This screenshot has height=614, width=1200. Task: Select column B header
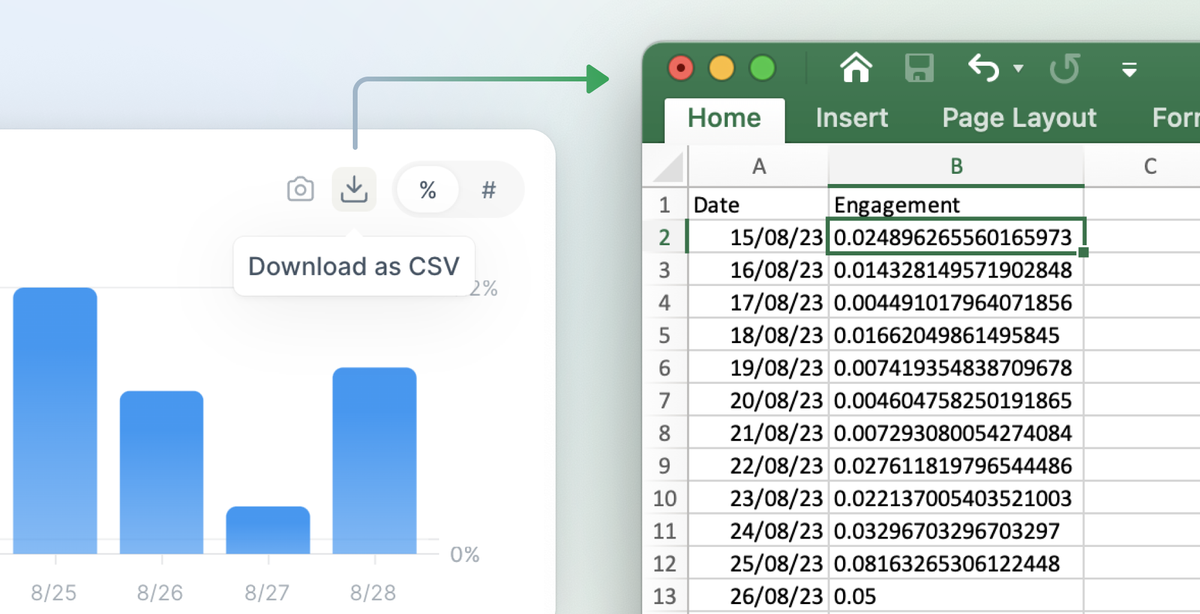click(x=956, y=167)
